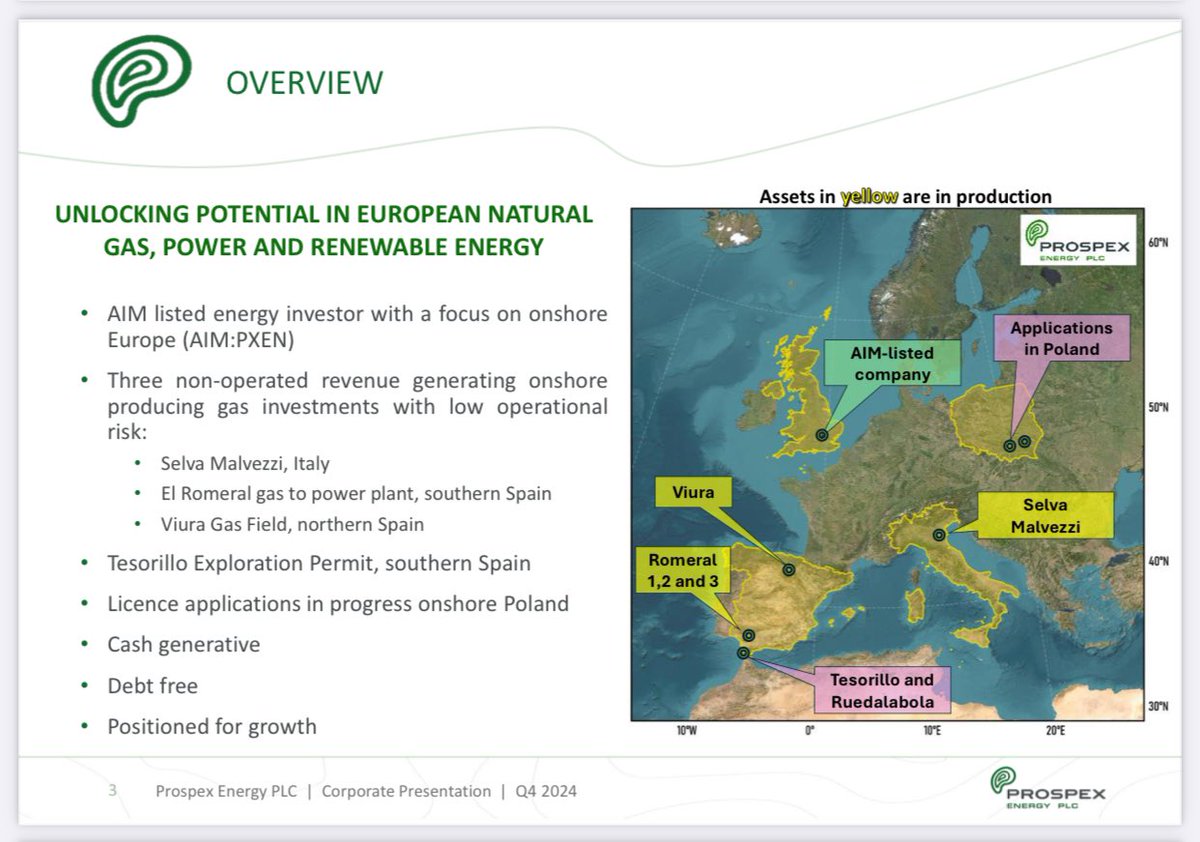
Task: Click the Tesorillo marker at Spain's southern tip
Action: pyautogui.click(x=743, y=653)
